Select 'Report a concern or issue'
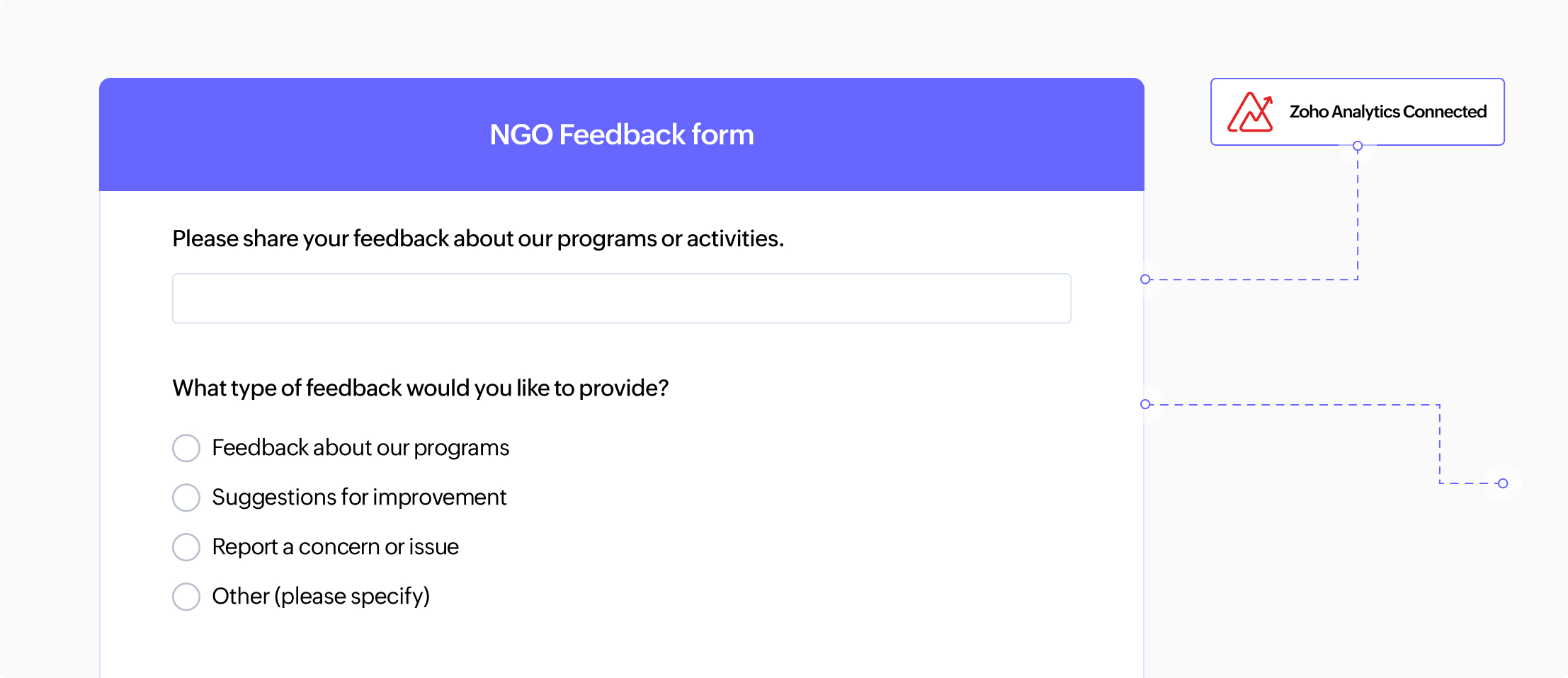 [186, 546]
